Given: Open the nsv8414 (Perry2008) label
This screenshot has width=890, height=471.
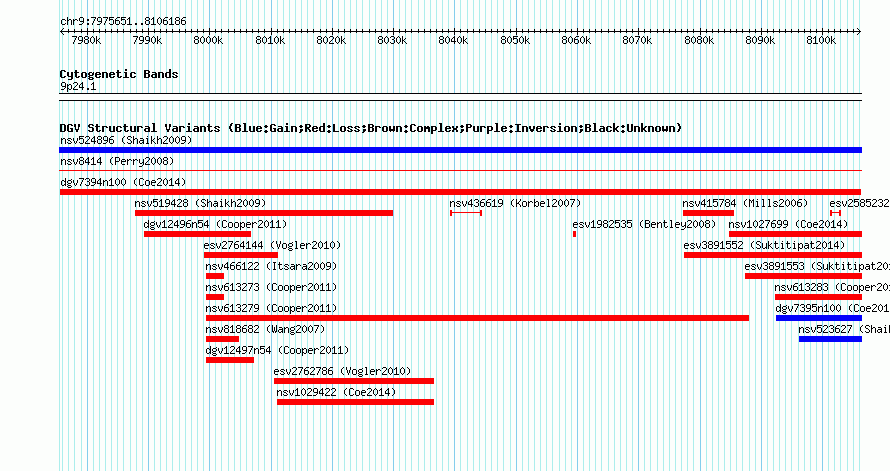Looking at the screenshot, I should (x=117, y=161).
